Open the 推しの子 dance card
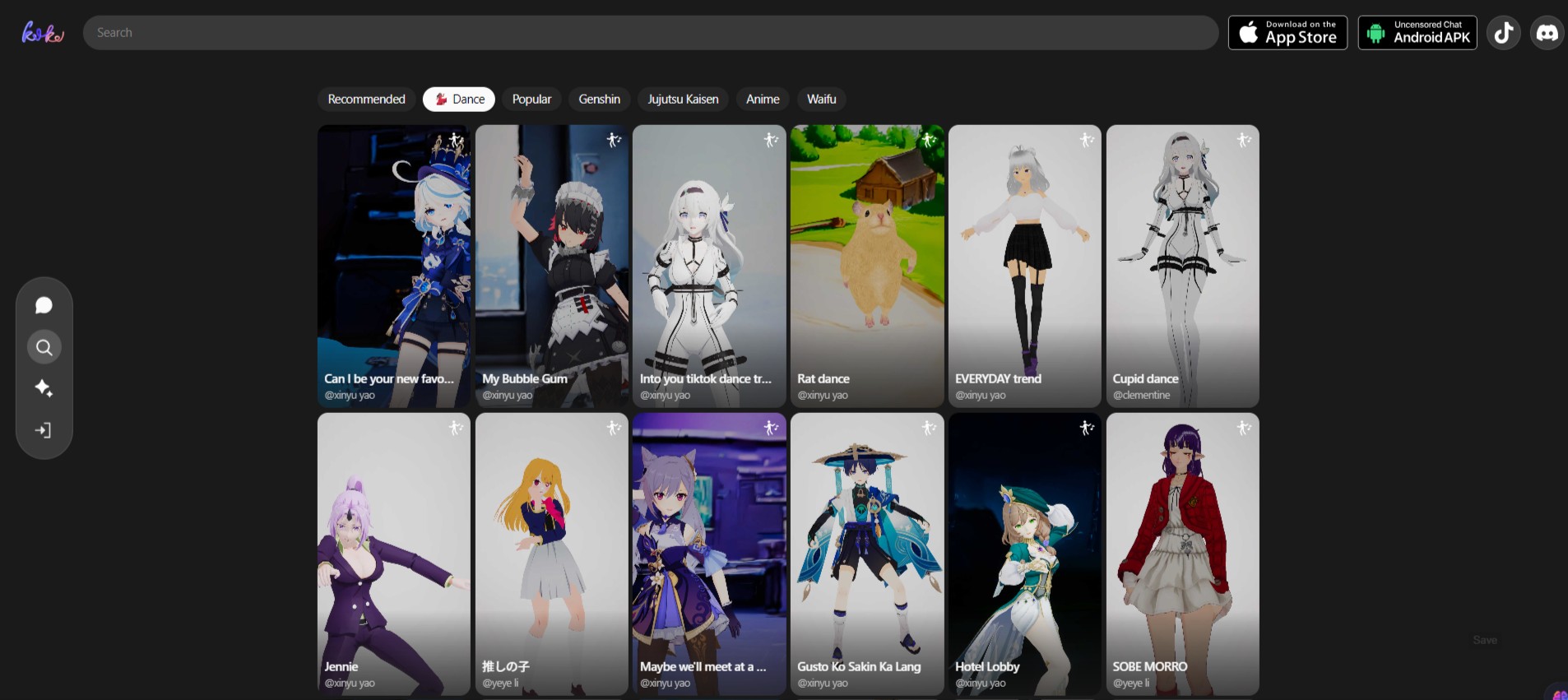Image resolution: width=1568 pixels, height=700 pixels. (552, 554)
